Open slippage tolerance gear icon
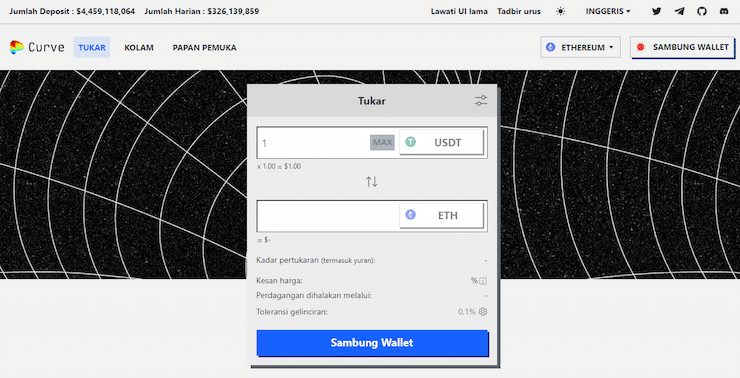The image size is (740, 378). click(x=483, y=311)
